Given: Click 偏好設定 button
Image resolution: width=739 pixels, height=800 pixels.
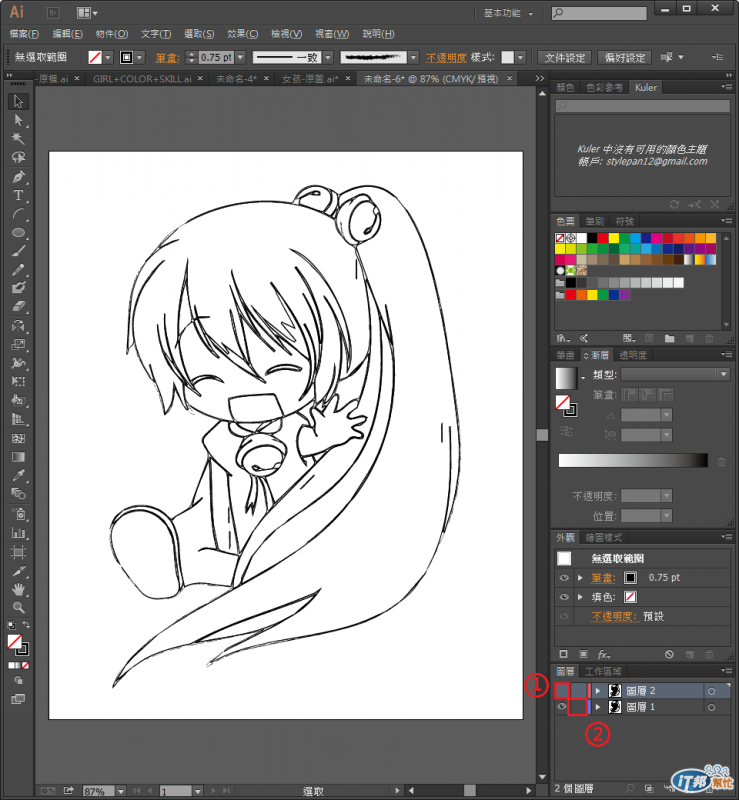Looking at the screenshot, I should tap(625, 58).
